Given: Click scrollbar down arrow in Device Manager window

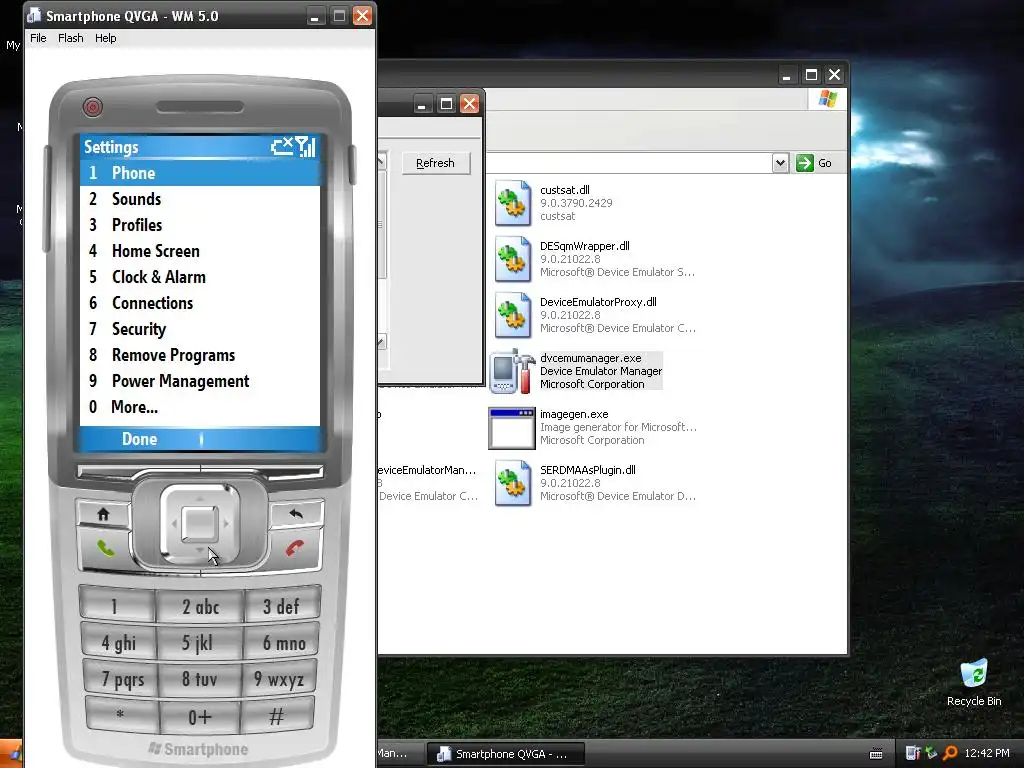Looking at the screenshot, I should (x=381, y=342).
